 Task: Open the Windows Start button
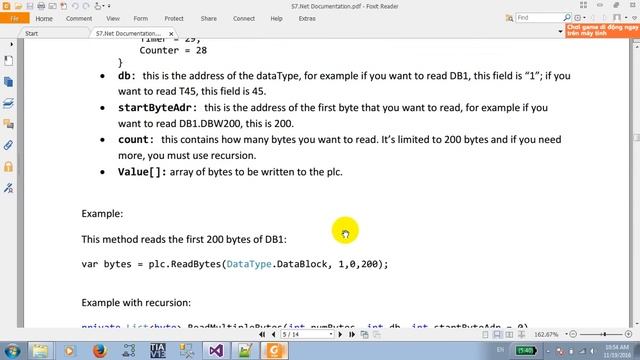(x=12, y=351)
